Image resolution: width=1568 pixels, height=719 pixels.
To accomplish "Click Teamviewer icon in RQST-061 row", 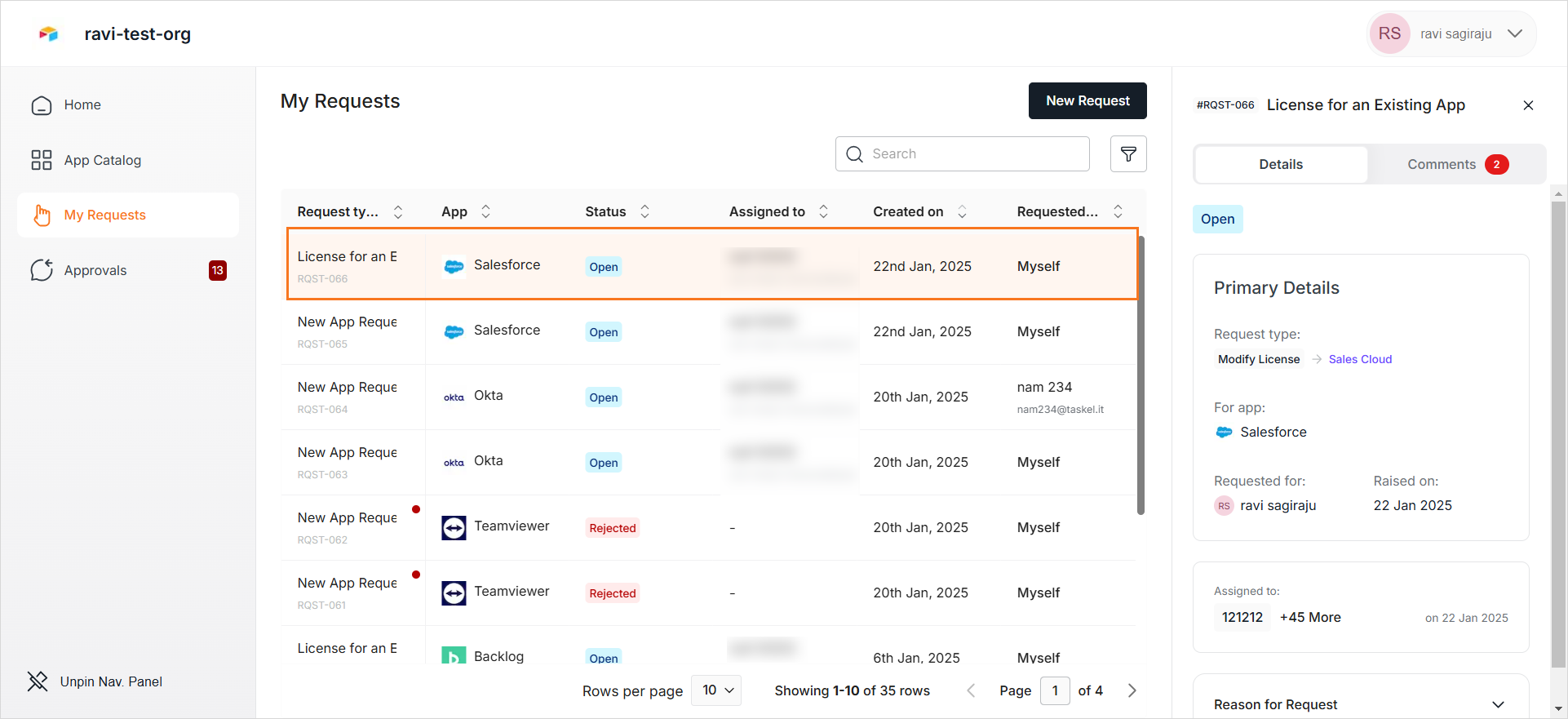I will pos(454,593).
